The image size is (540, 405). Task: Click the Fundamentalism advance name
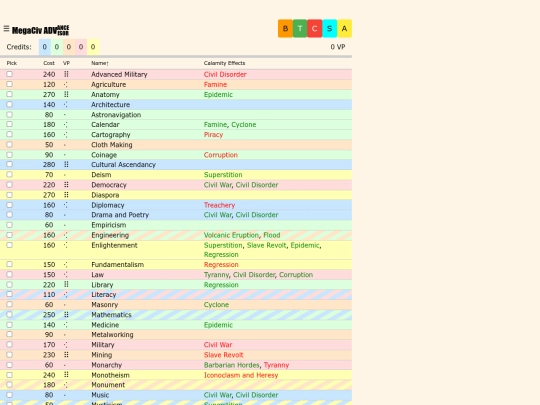pos(117,264)
